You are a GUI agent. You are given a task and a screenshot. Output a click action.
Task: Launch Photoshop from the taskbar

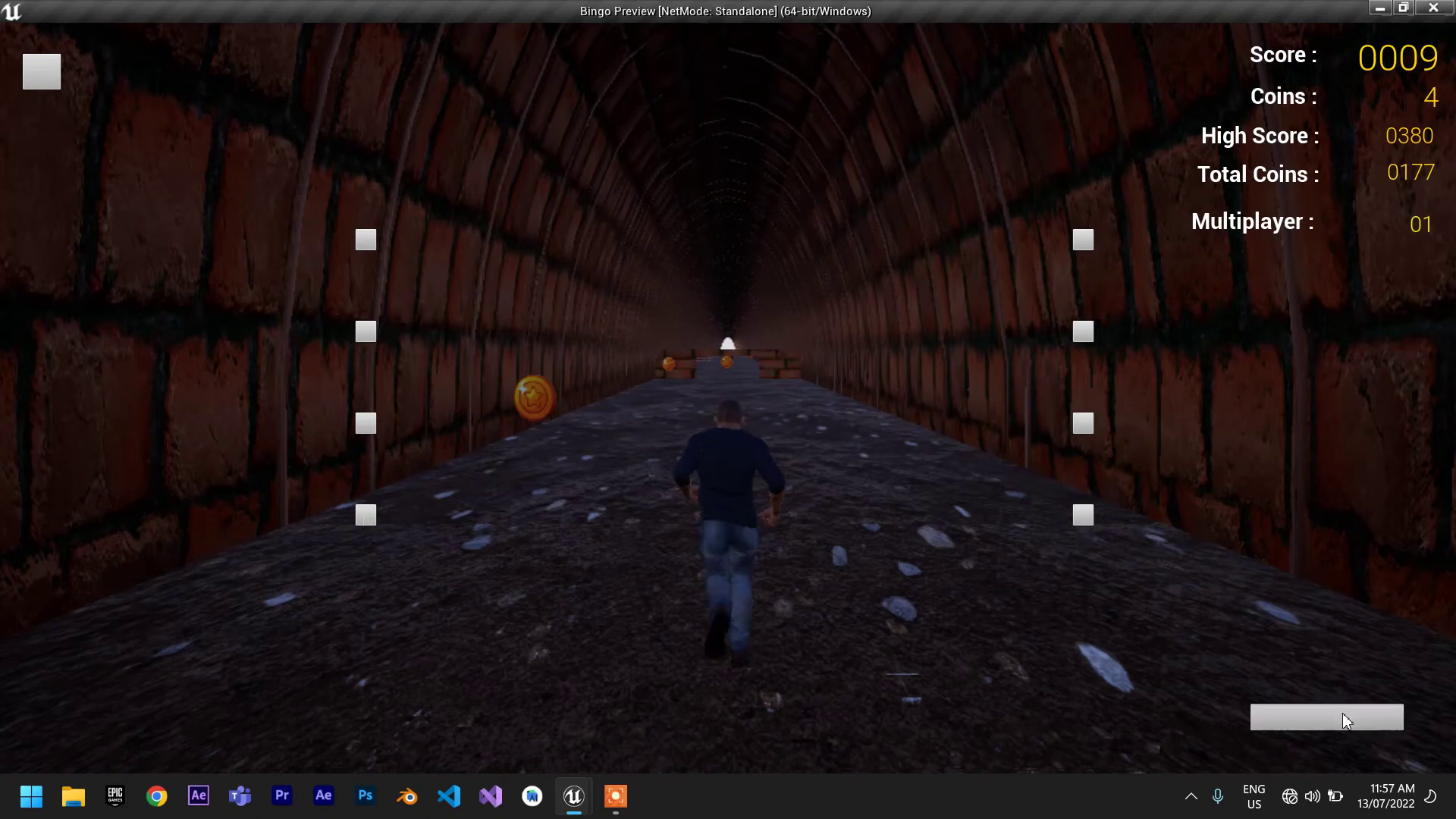(366, 795)
